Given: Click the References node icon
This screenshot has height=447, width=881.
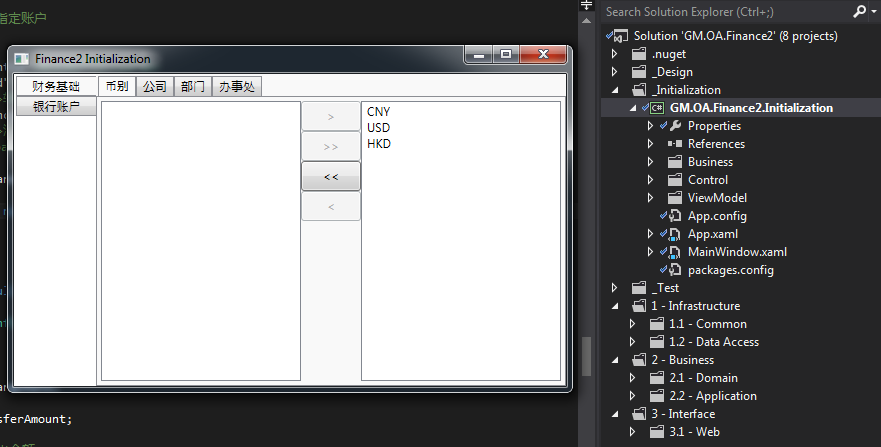Looking at the screenshot, I should pos(675,144).
